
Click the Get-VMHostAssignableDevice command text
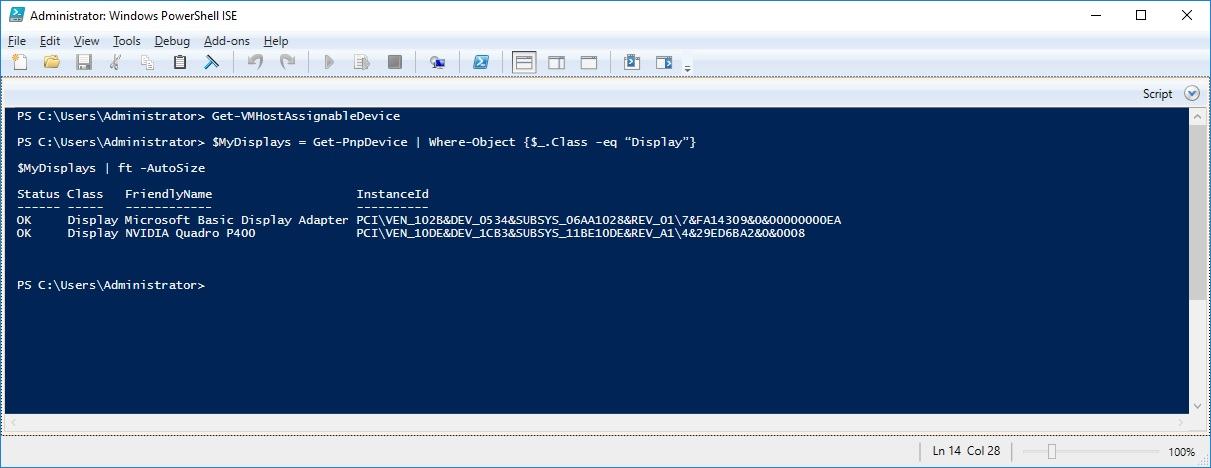[x=306, y=116]
